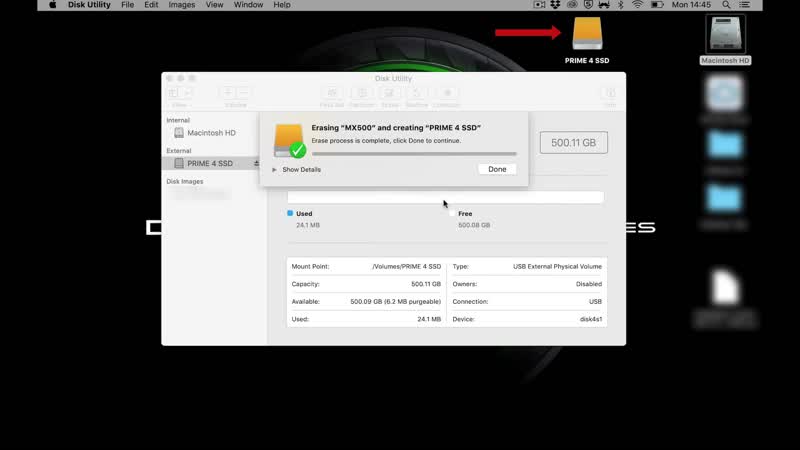Click the shield status icon in menu bar
Screen dimensions: 800x450
(x=588, y=5)
